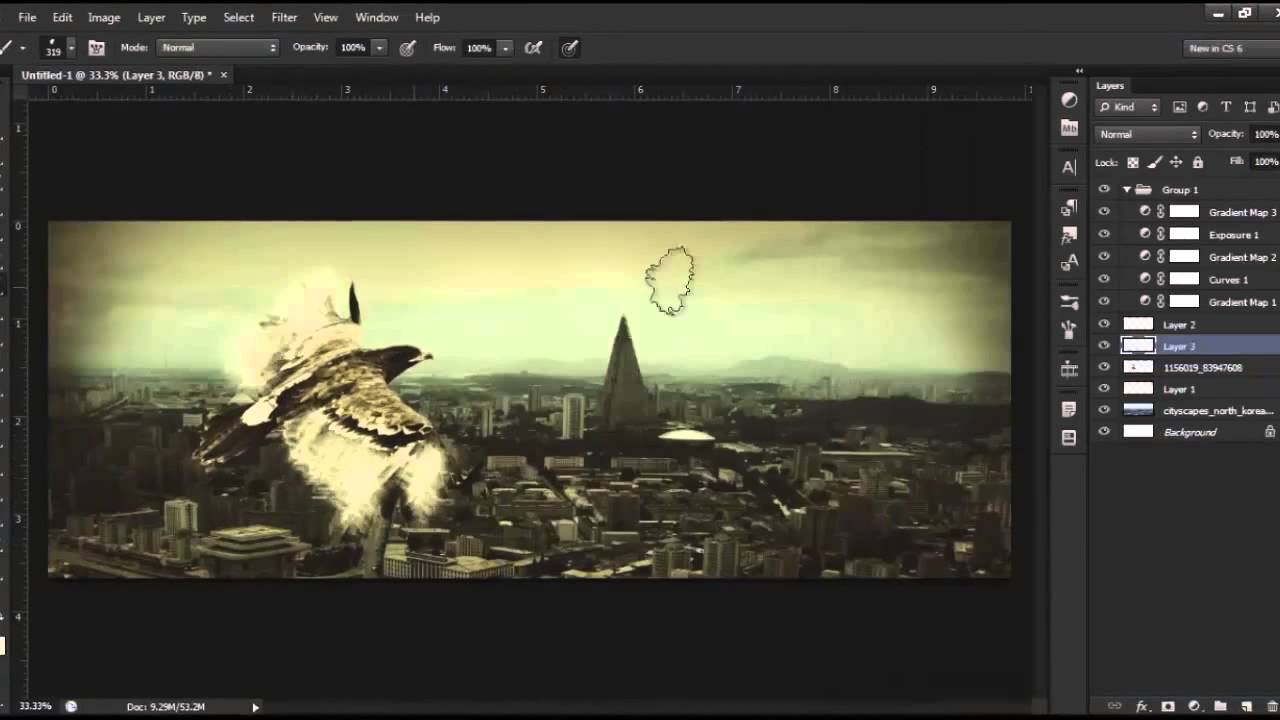This screenshot has height=720, width=1280.
Task: Collapse the panel dock double-arrow
Action: pyautogui.click(x=1079, y=71)
